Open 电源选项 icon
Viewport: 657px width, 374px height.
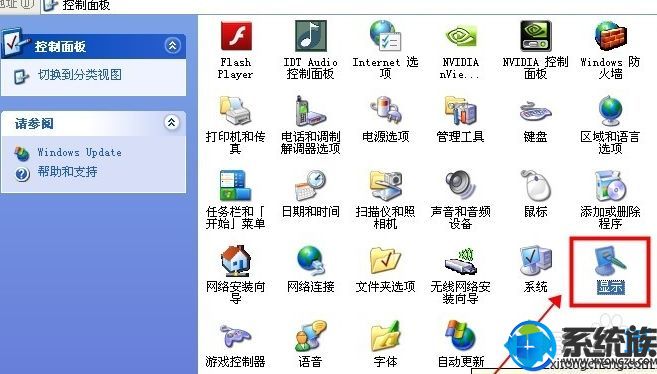tap(385, 111)
